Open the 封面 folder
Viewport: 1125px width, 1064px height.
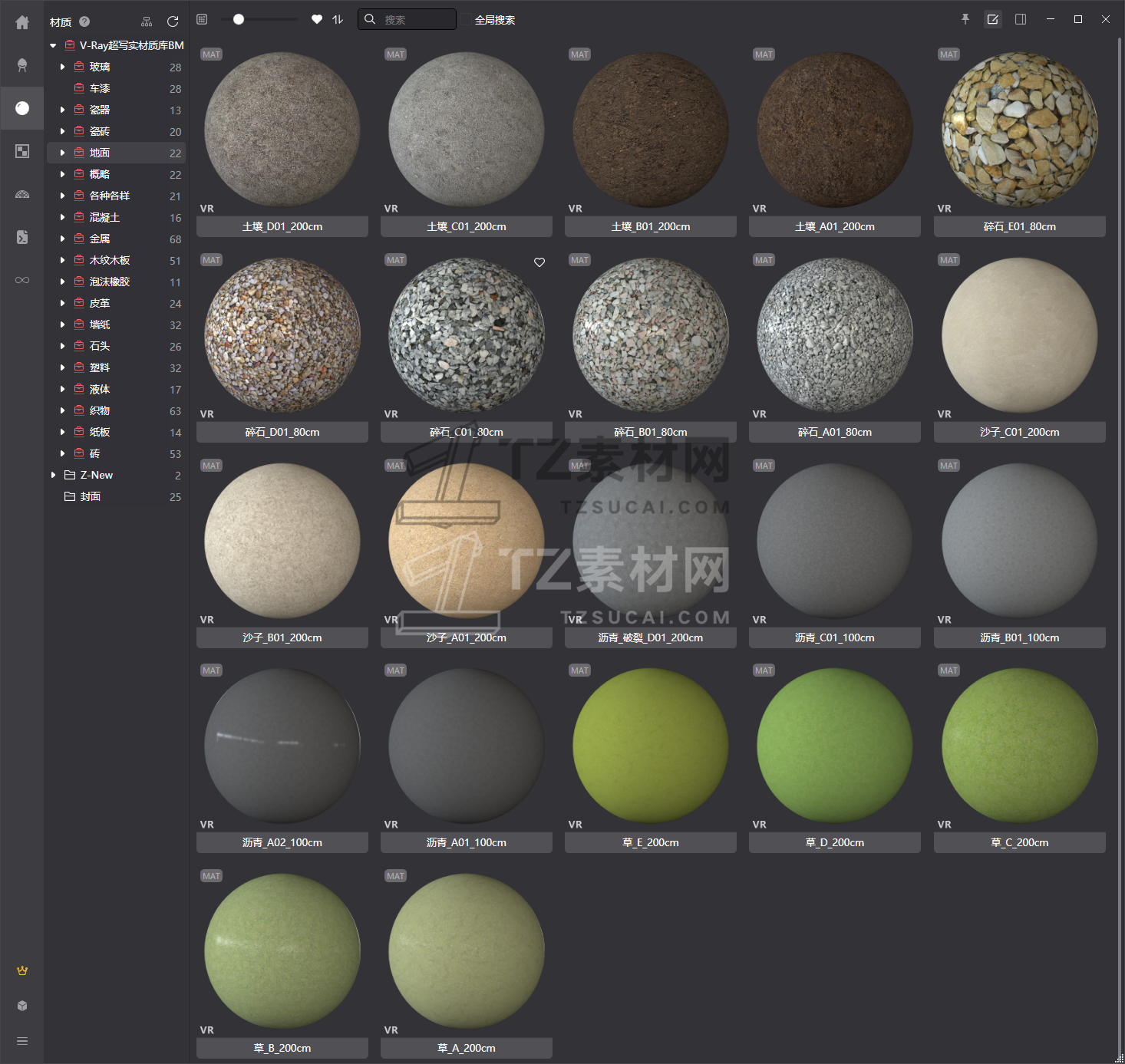[x=116, y=496]
